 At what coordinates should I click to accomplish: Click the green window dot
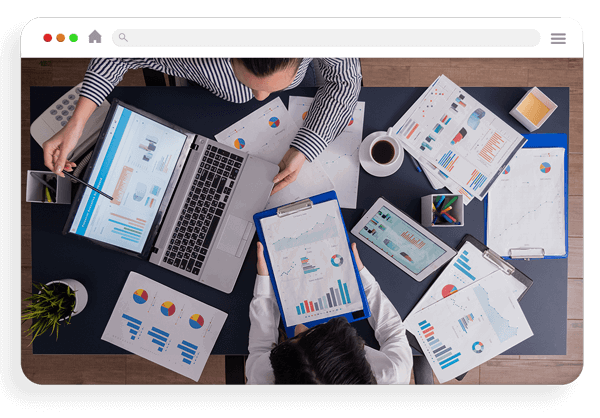coord(73,38)
